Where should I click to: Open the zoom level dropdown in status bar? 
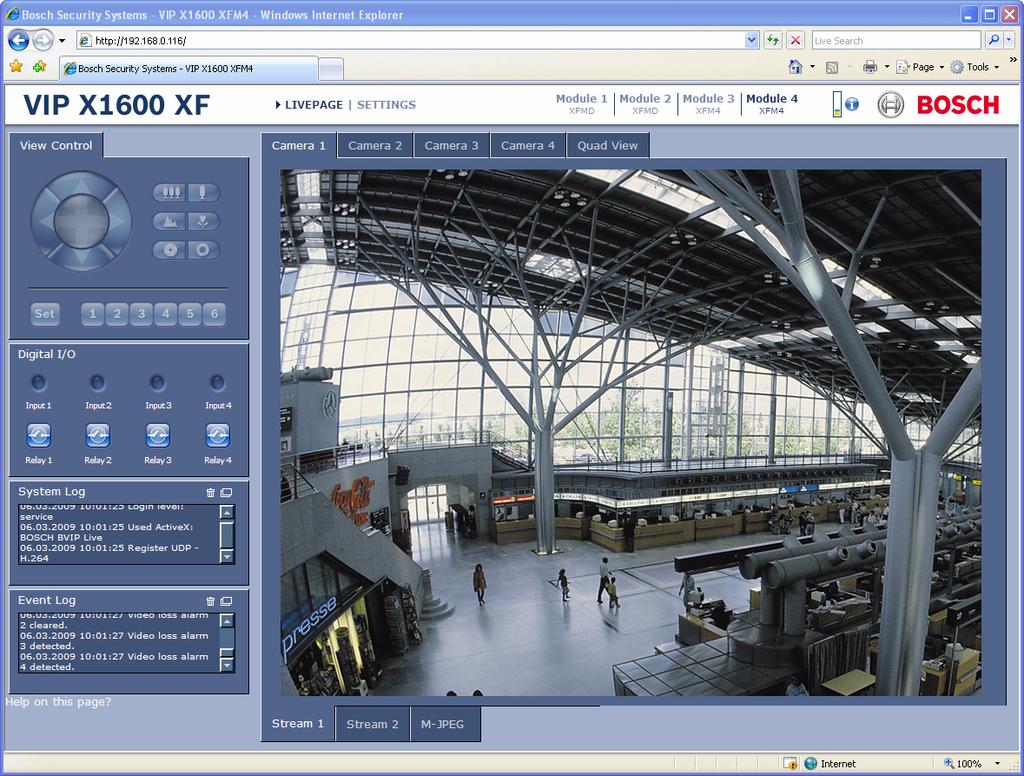[x=997, y=764]
